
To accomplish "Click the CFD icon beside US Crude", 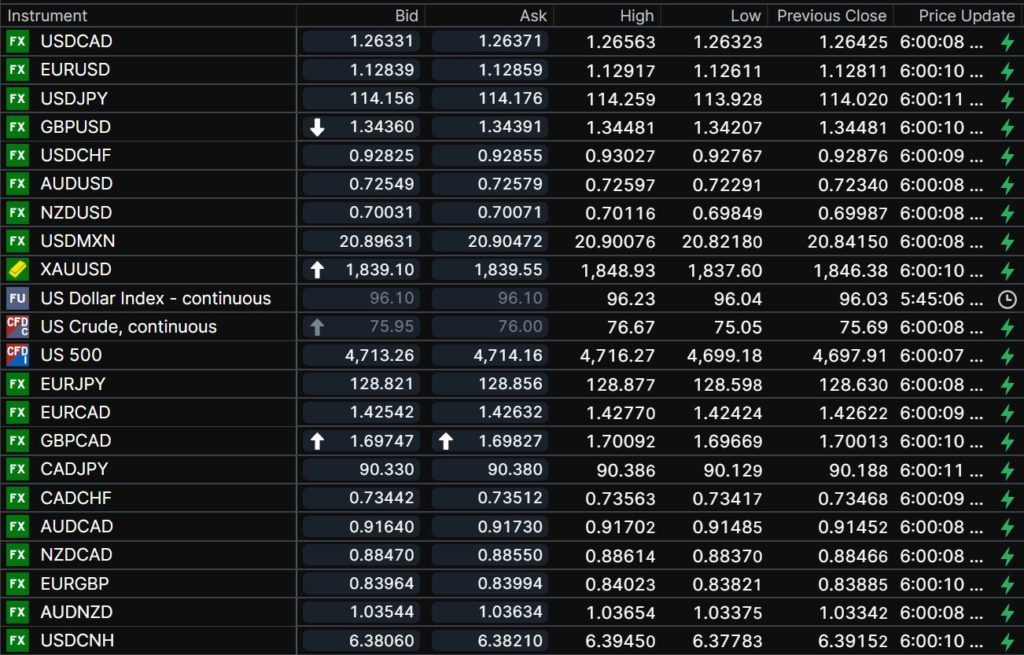I will [17, 327].
